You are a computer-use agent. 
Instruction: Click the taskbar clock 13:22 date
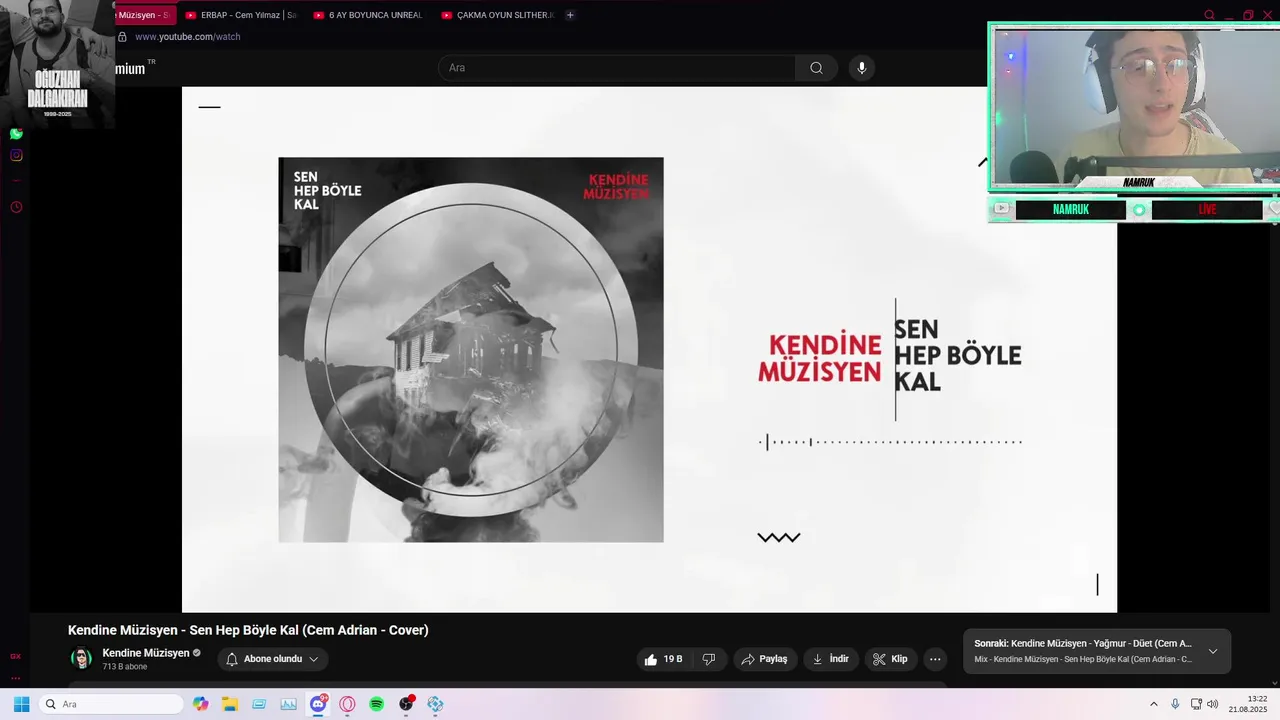click(x=1248, y=704)
